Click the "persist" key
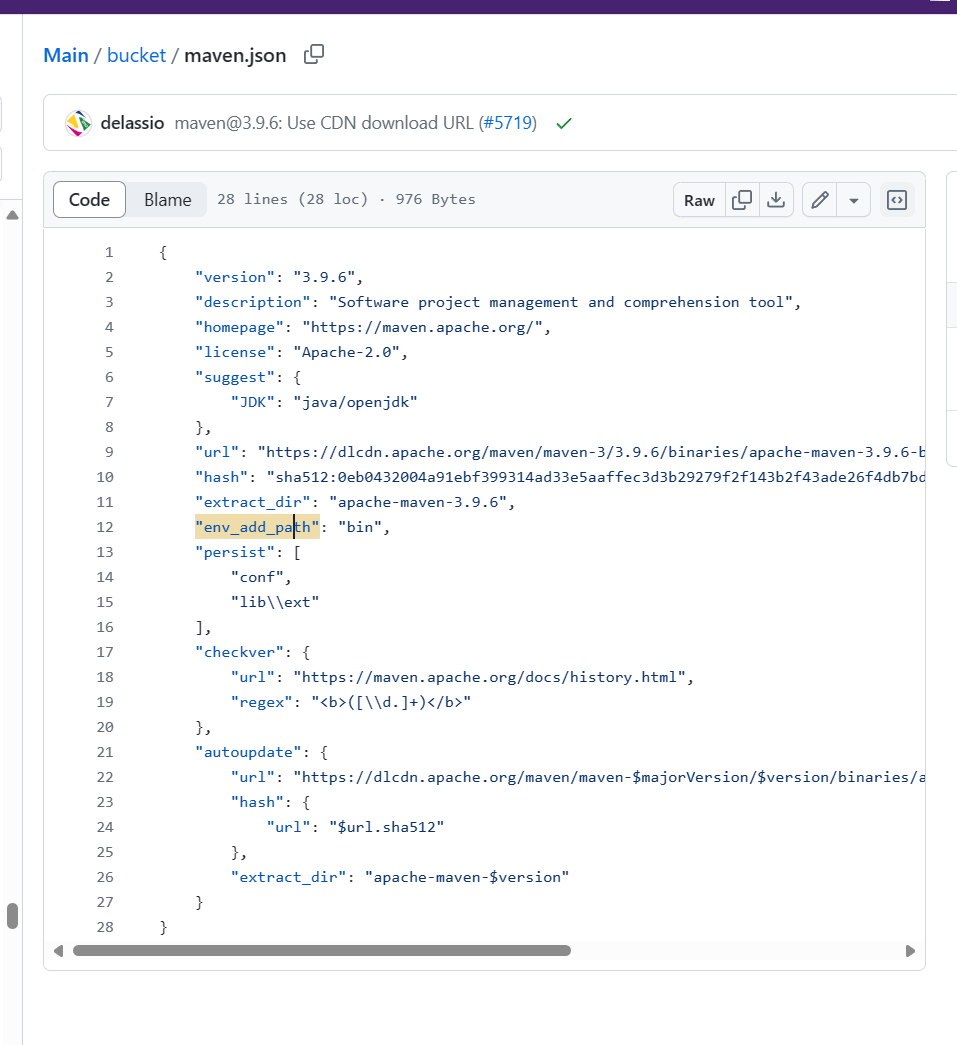Image resolution: width=957 pixels, height=1045 pixels. tap(235, 552)
